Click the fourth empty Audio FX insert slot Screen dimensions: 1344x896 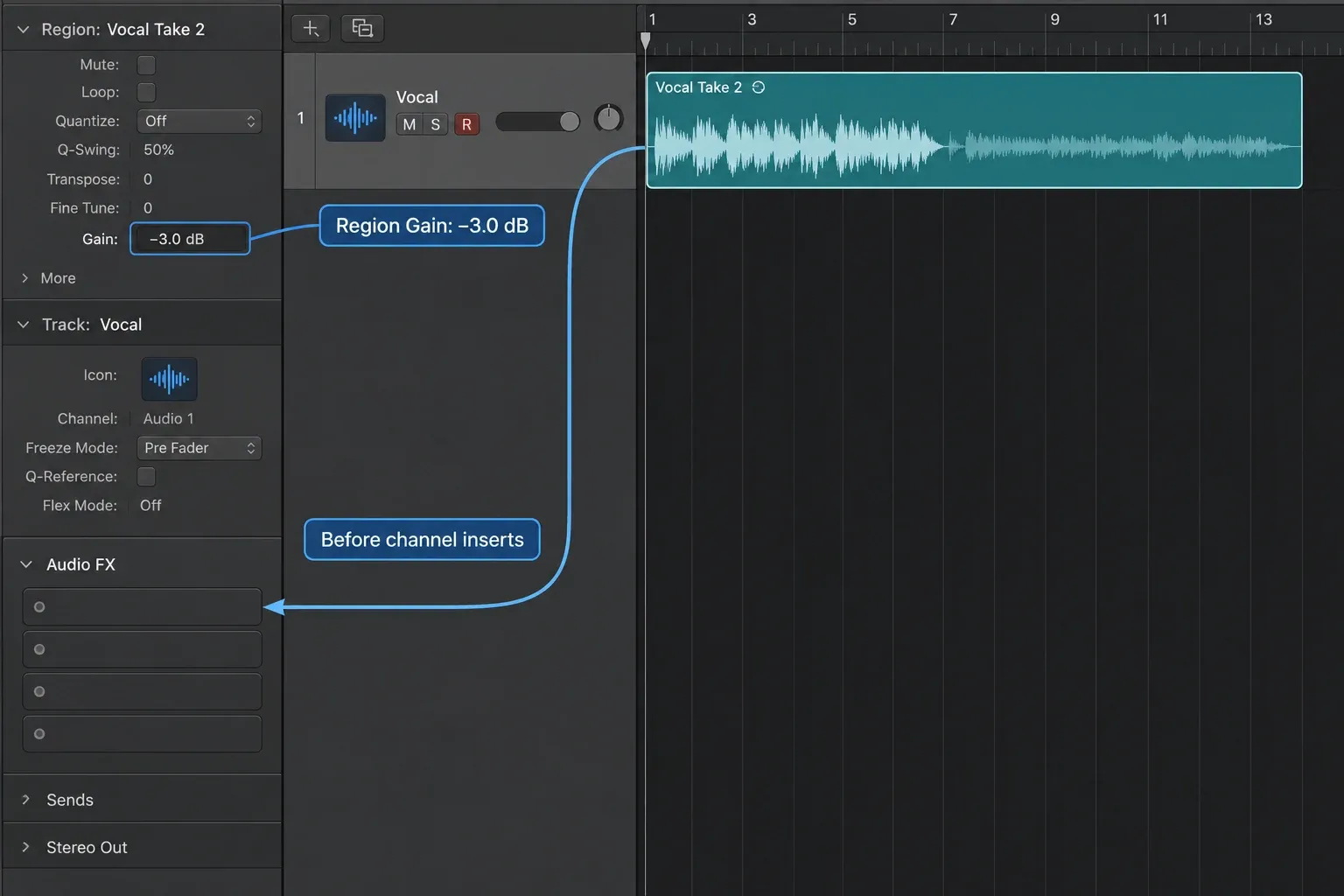tap(142, 734)
